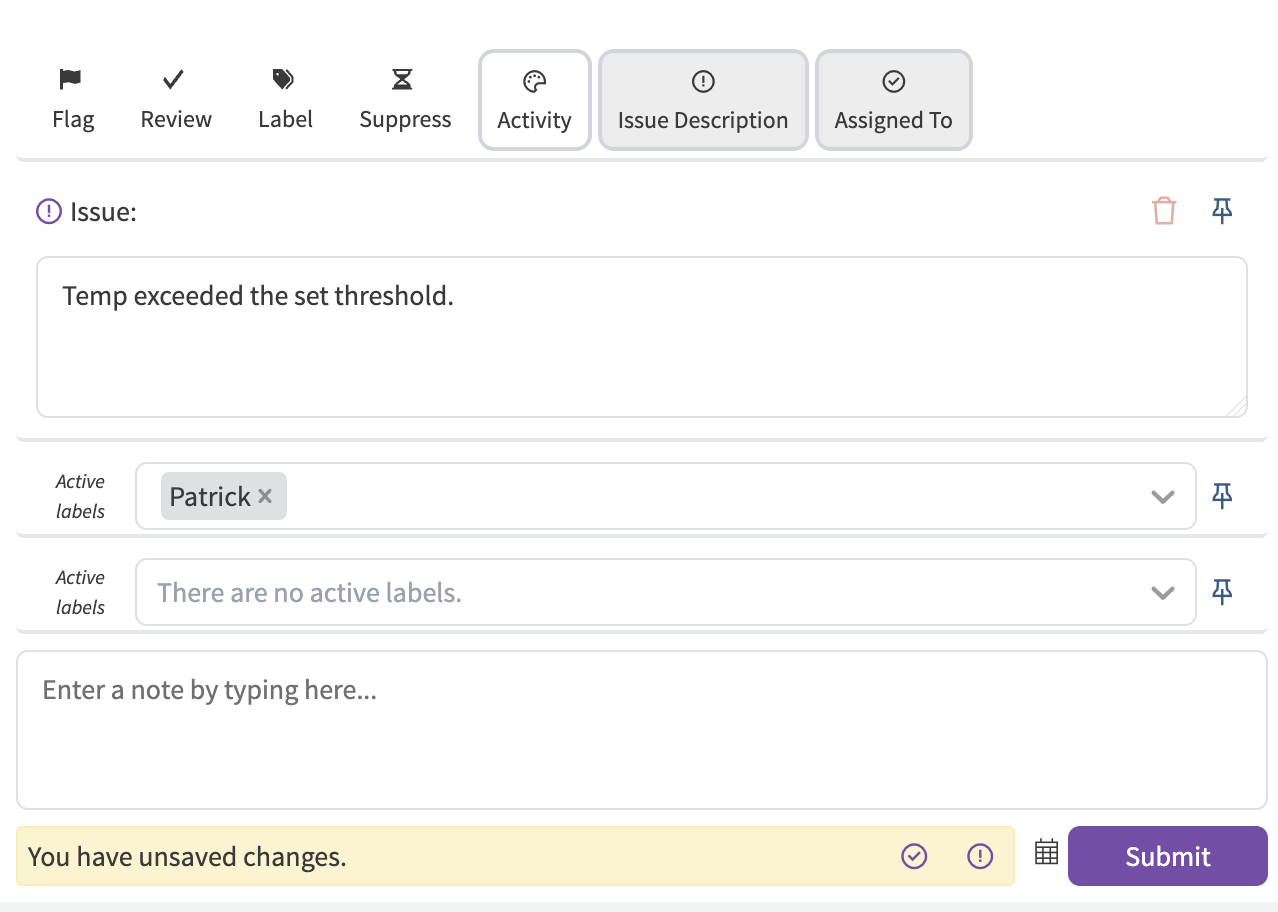Click the issue description text box

(642, 337)
